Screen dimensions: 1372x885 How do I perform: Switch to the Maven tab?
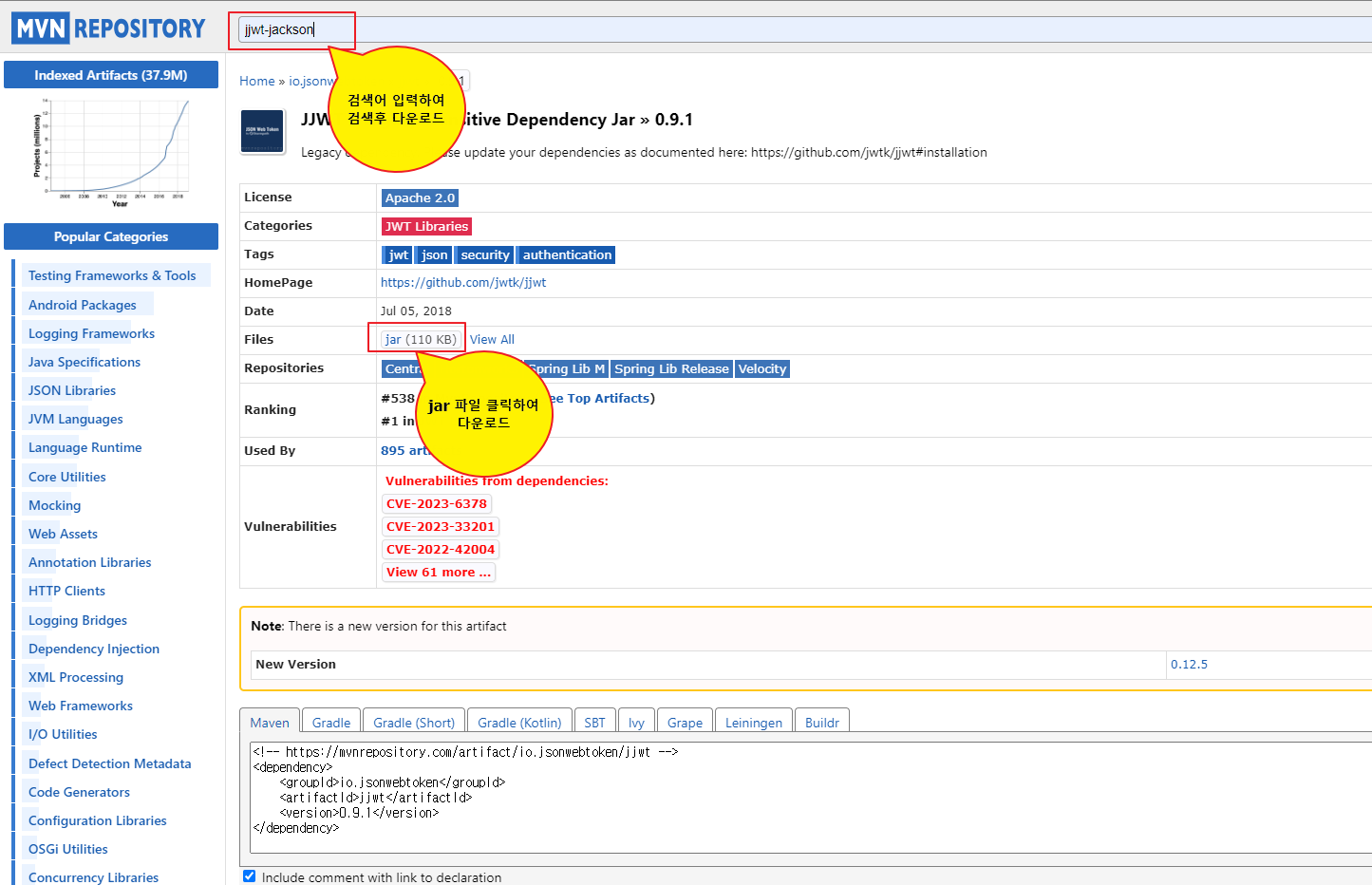pyautogui.click(x=270, y=723)
